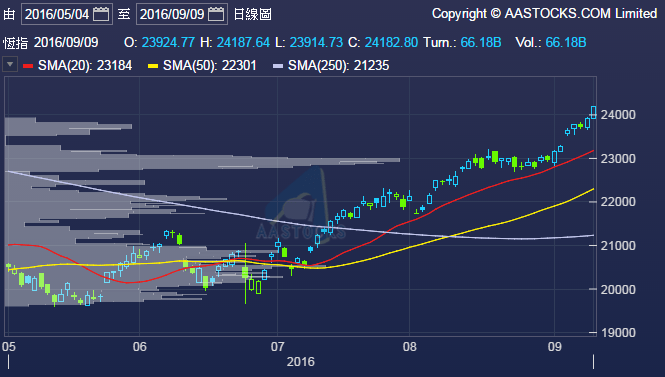Open the end date calendar picker icon

click(x=216, y=14)
